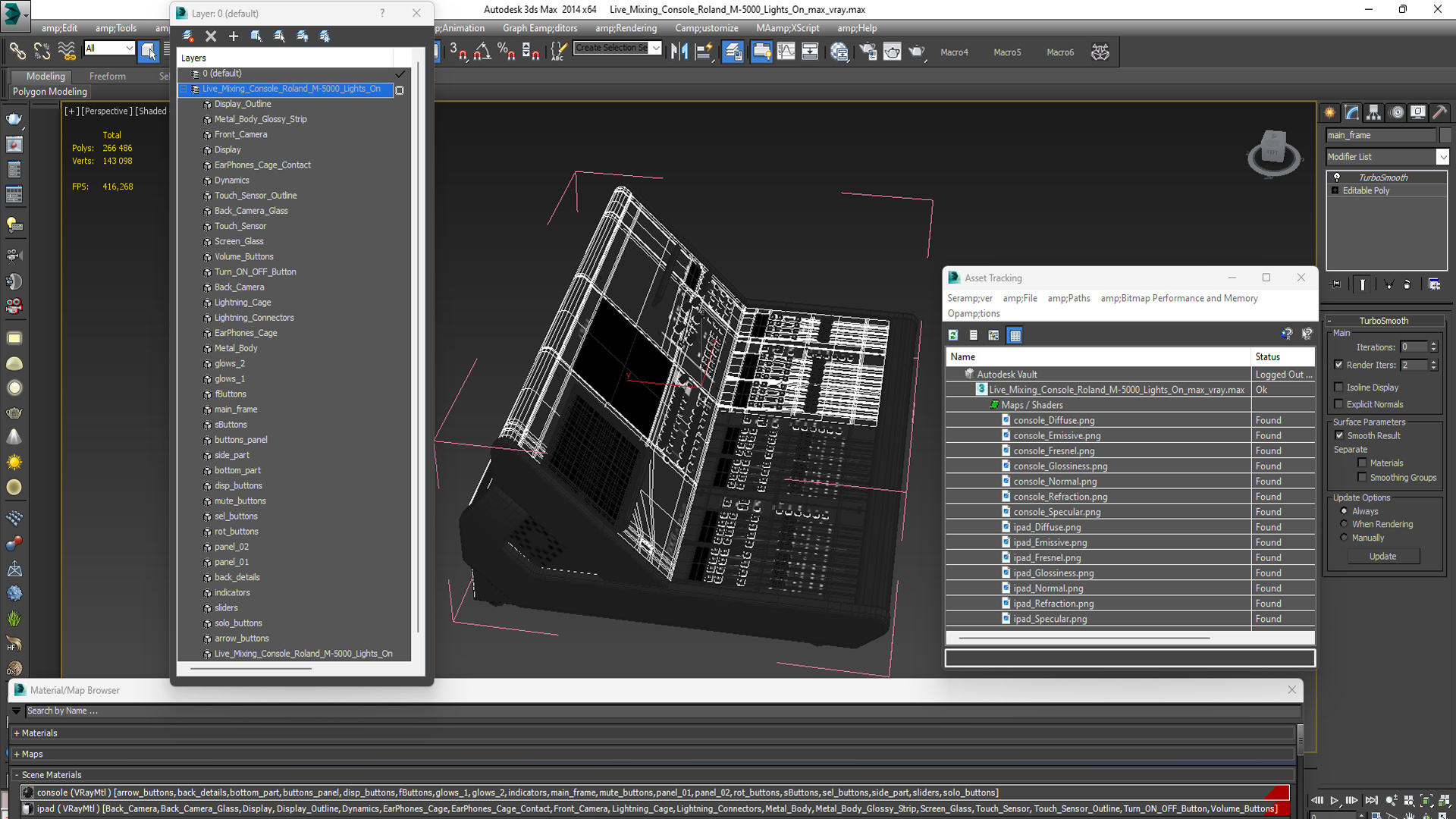Open the Rendering menu
1456x819 pixels.
[626, 28]
